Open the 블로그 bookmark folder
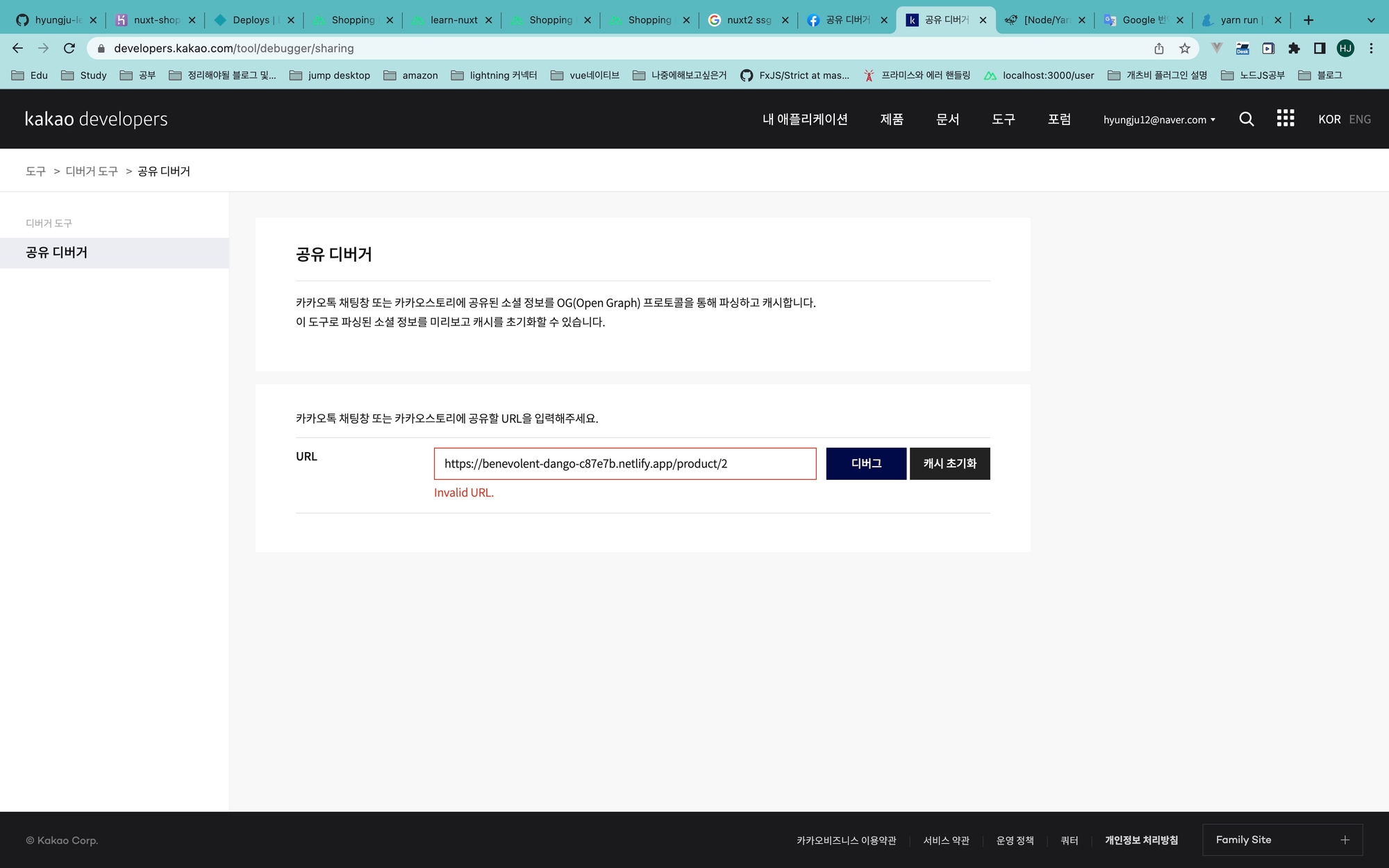 1320,75
